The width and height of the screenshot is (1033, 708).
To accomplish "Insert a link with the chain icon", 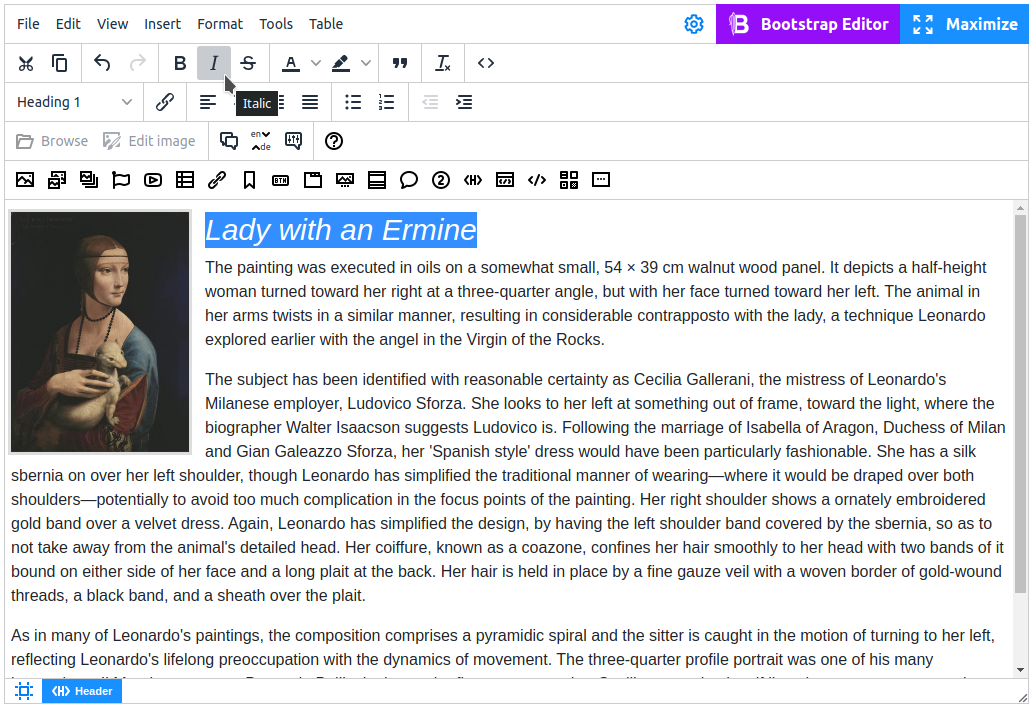I will [165, 102].
